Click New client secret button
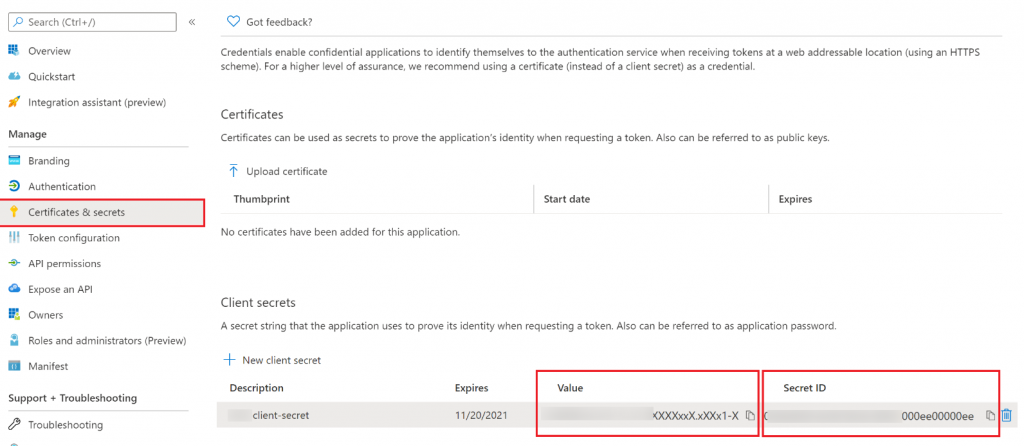The width and height of the screenshot is (1024, 446). [272, 360]
